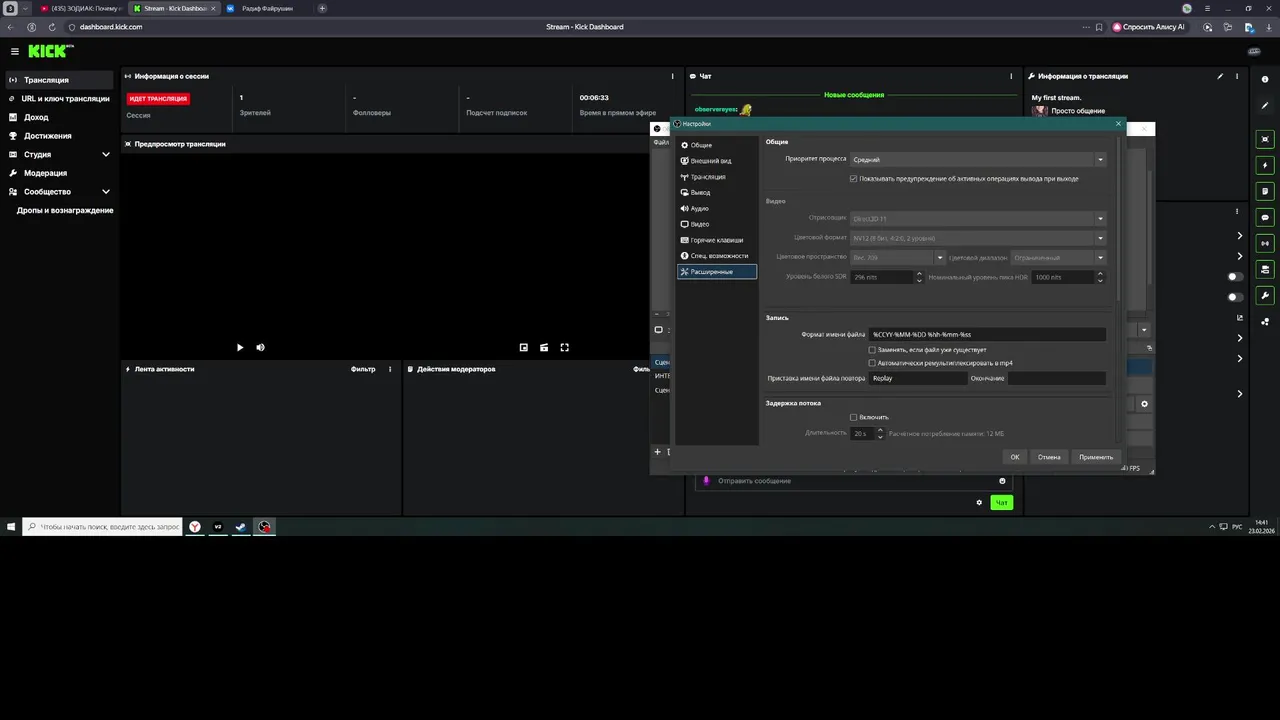Toggle chat bubble widget in right rail

pos(1266,217)
